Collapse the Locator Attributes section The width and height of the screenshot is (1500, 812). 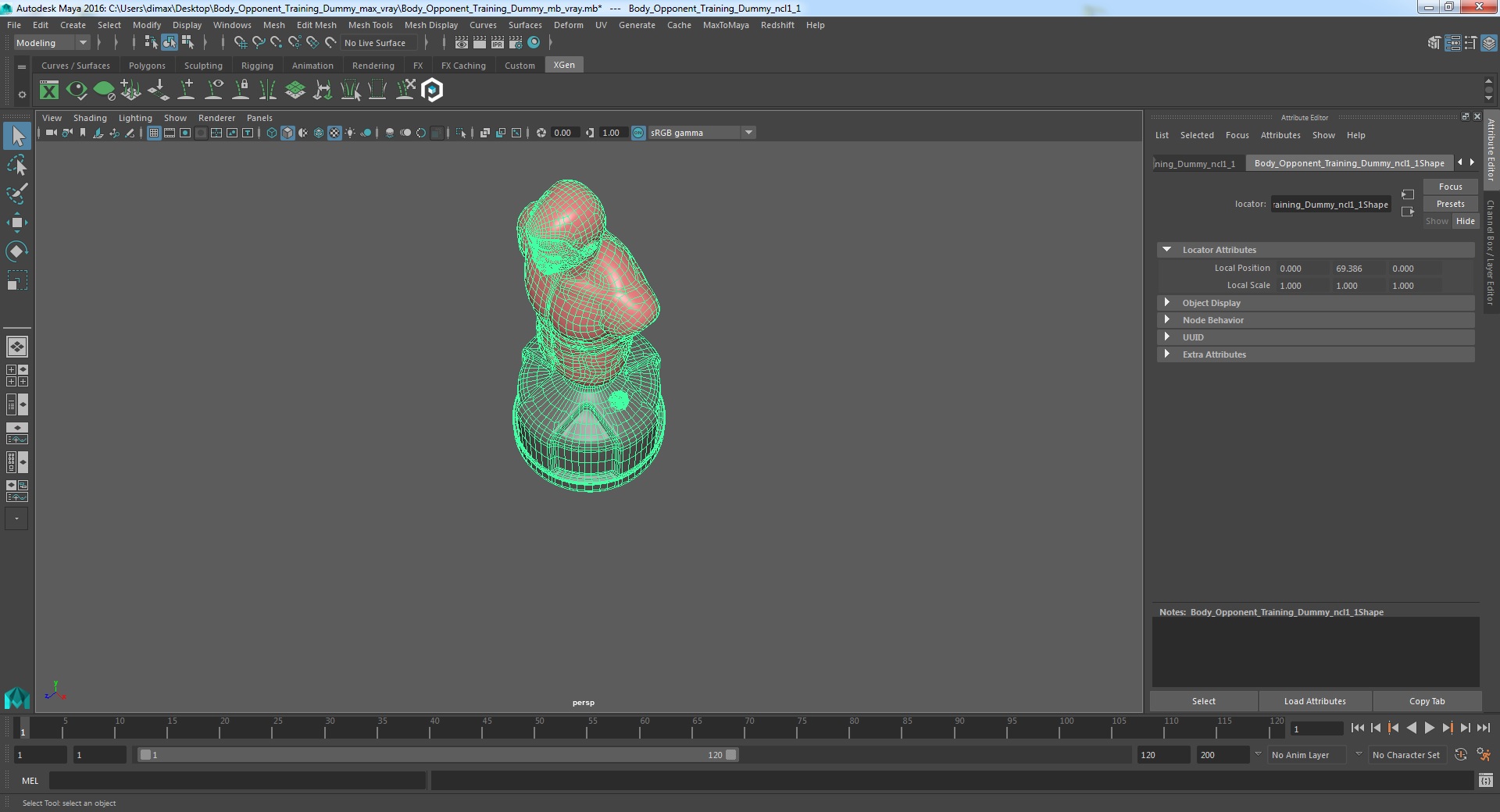point(1166,250)
